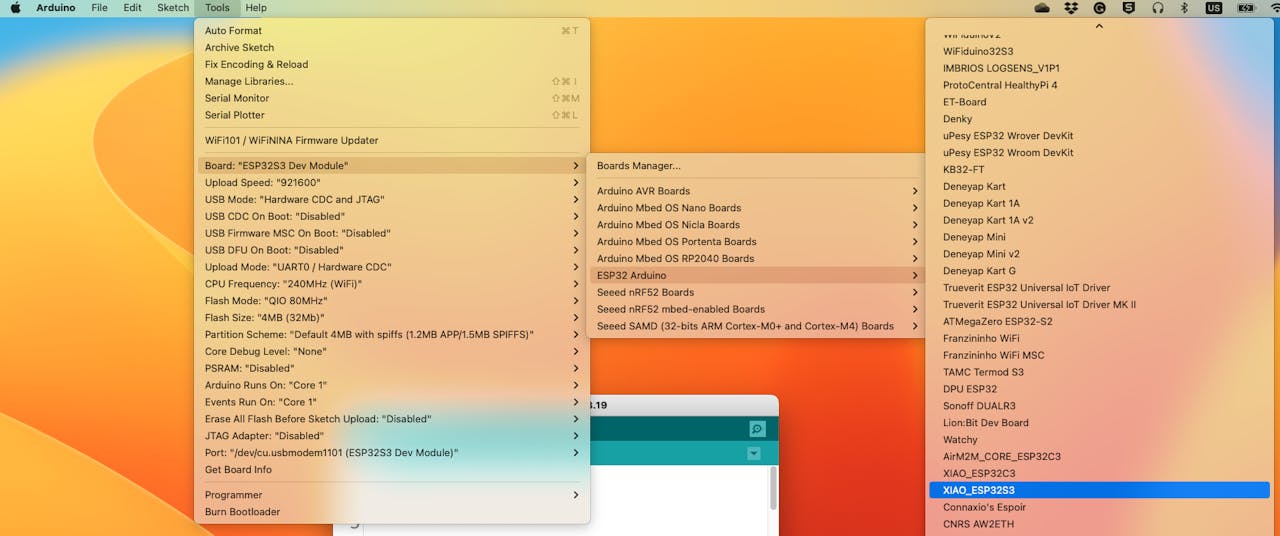Select ATMegaZero ESP32-S2 board

[1099, 321]
